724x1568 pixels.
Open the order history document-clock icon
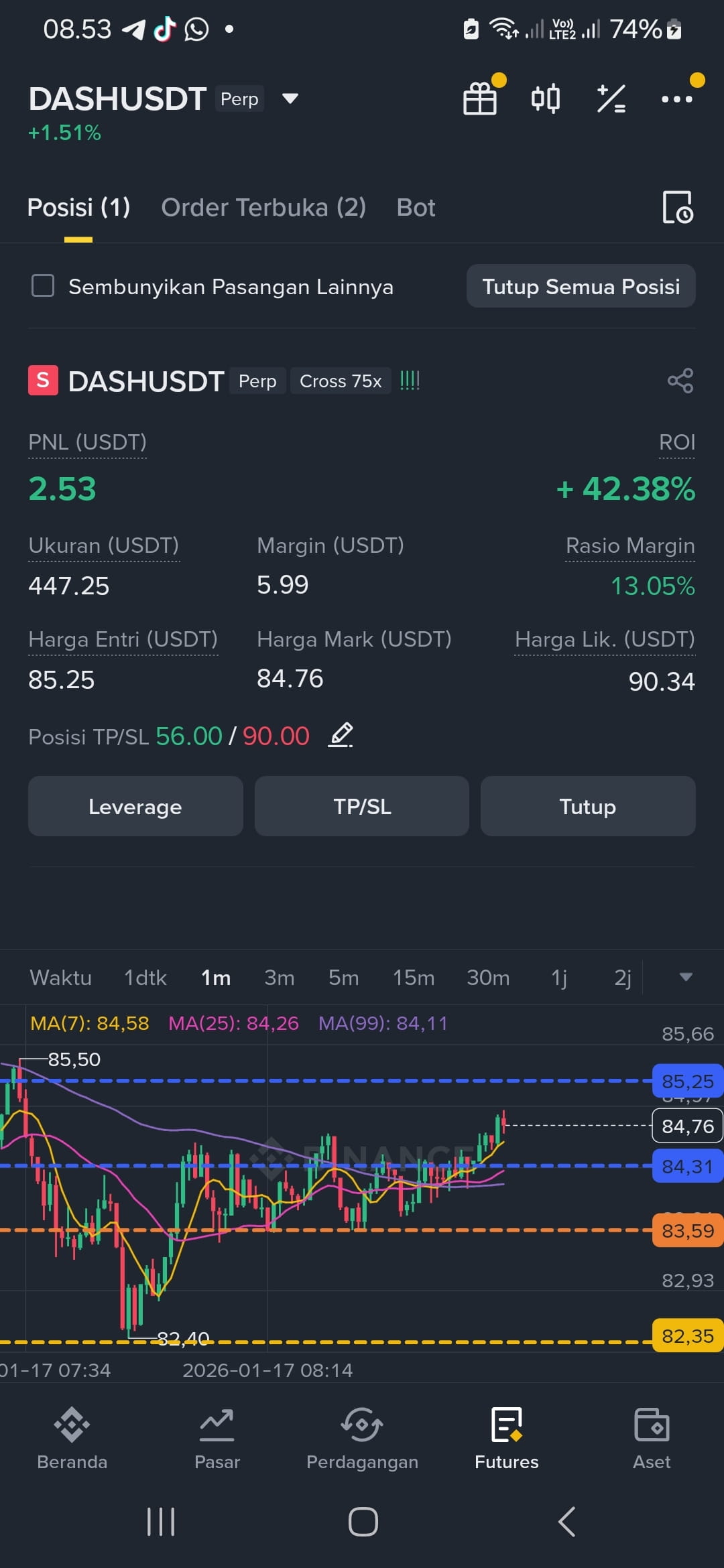click(678, 207)
